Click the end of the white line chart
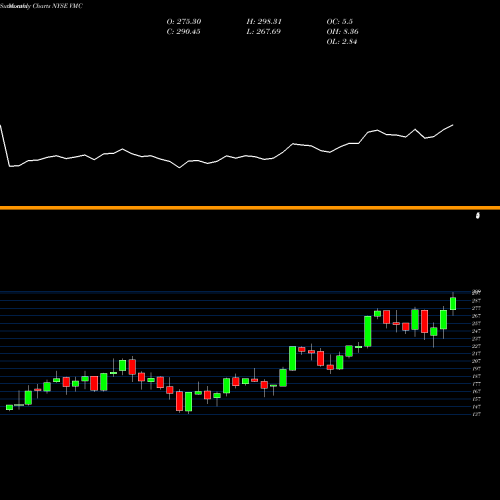 [x=453, y=125]
